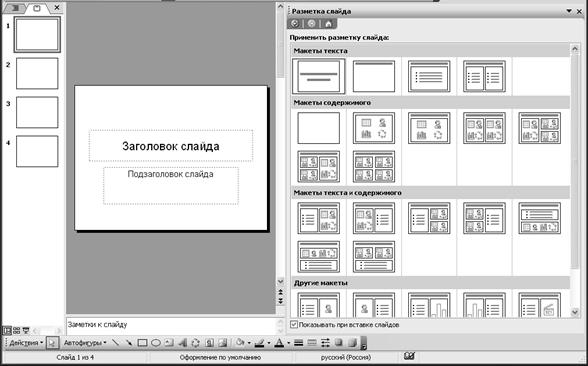This screenshot has width=588, height=366.
Task: Open the Действия dropdown menu
Action: click(26, 343)
